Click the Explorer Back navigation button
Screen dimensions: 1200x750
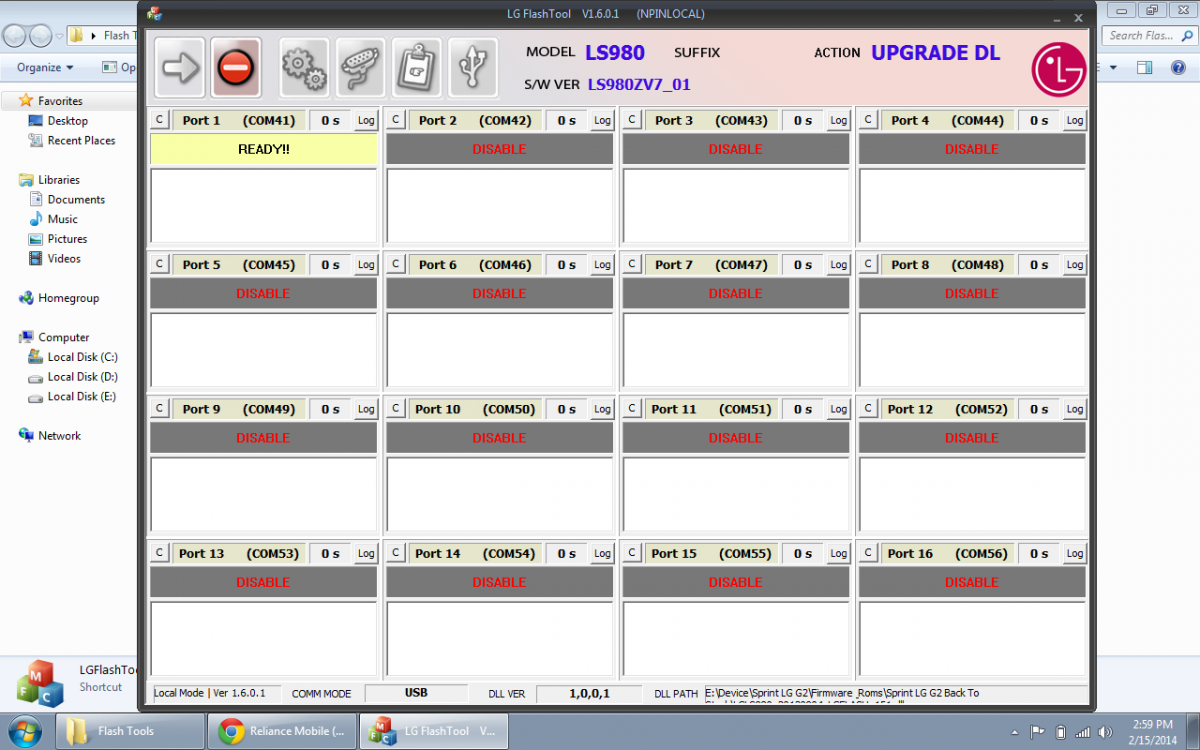click(14, 36)
